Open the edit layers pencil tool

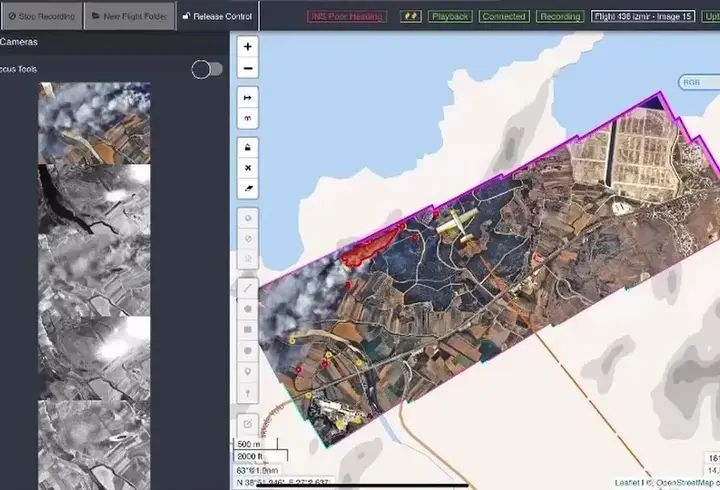point(248,424)
